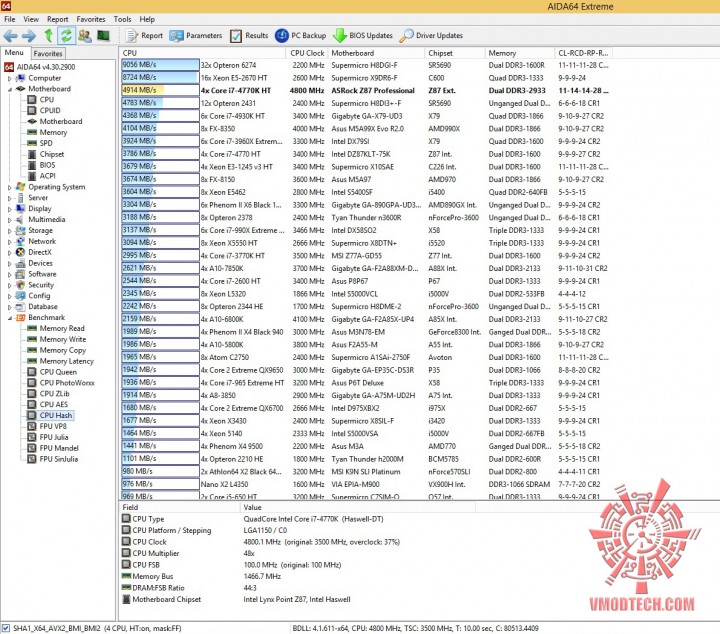The width and height of the screenshot is (720, 634).
Task: Open benchmark Parameters
Action: pos(196,36)
